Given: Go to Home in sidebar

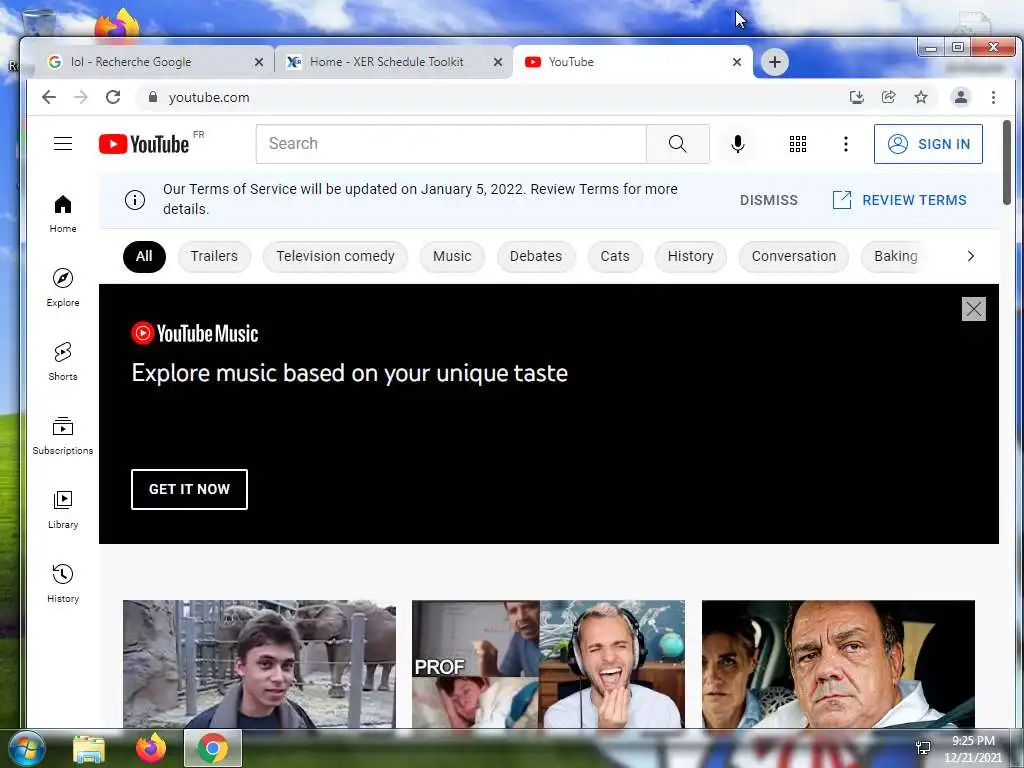Looking at the screenshot, I should point(63,214).
